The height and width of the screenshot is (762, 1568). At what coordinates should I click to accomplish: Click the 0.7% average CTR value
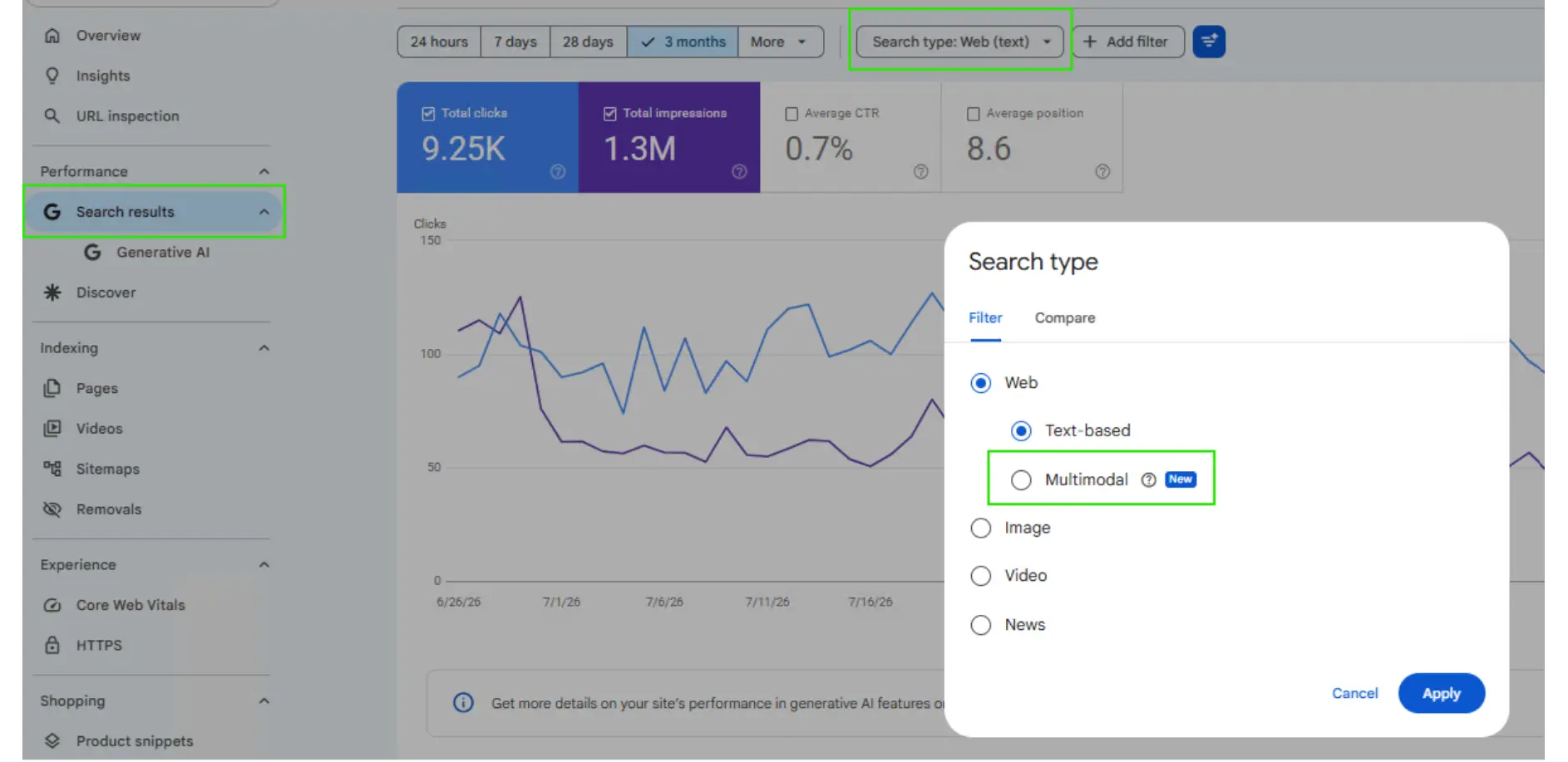(819, 149)
